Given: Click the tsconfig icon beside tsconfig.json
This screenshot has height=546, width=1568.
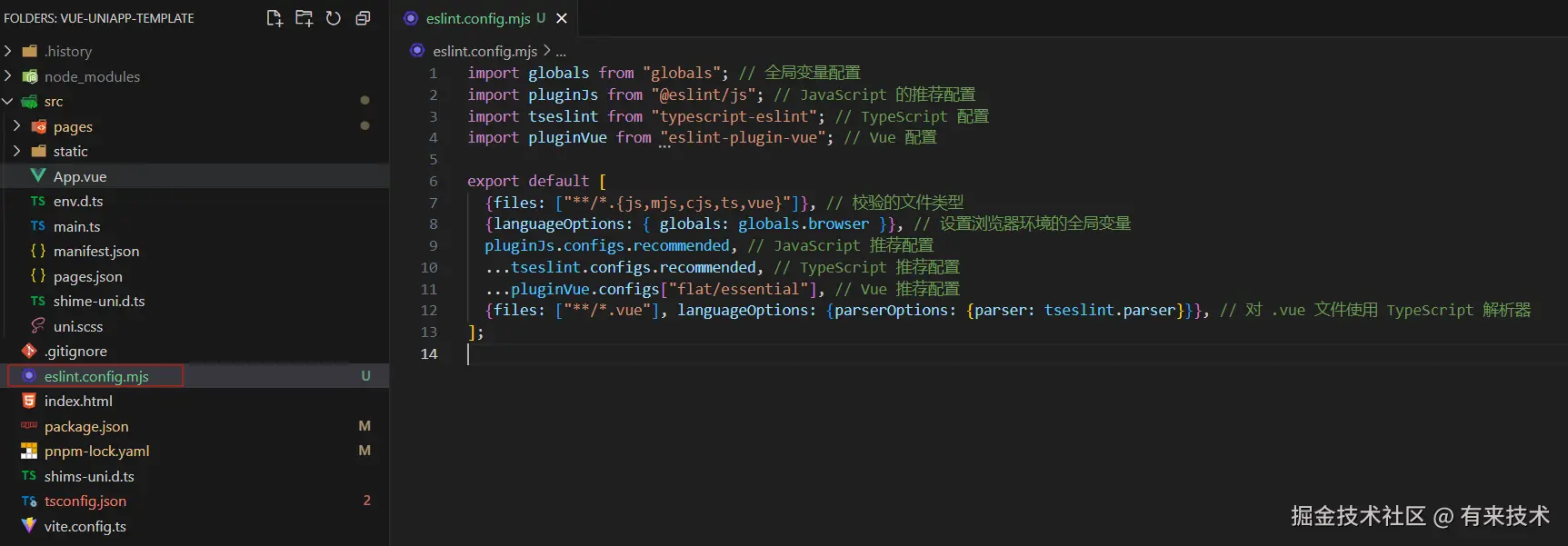Looking at the screenshot, I should pos(29,501).
